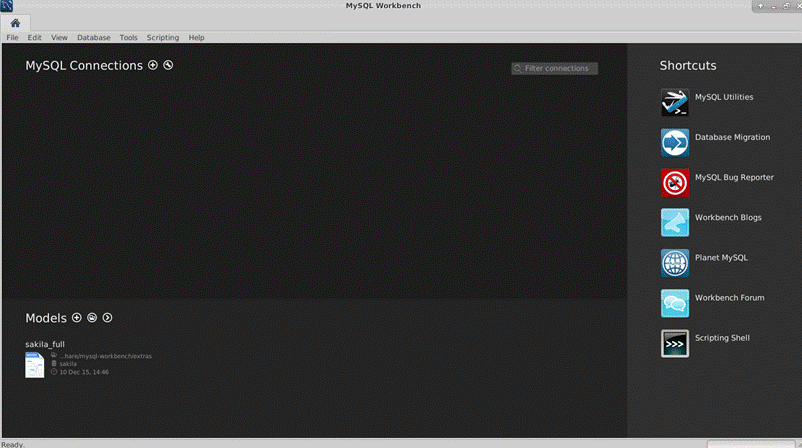Click the Scripting Shell label

pyautogui.click(x=722, y=338)
